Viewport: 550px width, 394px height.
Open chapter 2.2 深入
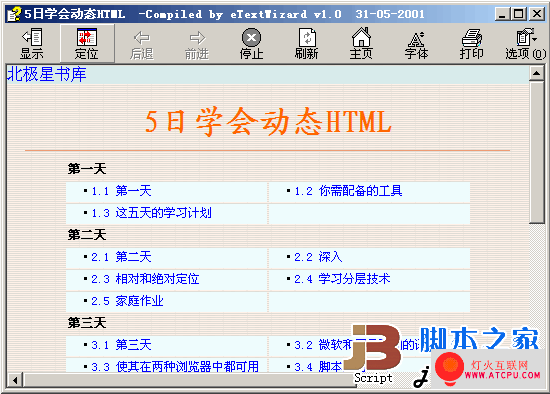[x=318, y=257]
